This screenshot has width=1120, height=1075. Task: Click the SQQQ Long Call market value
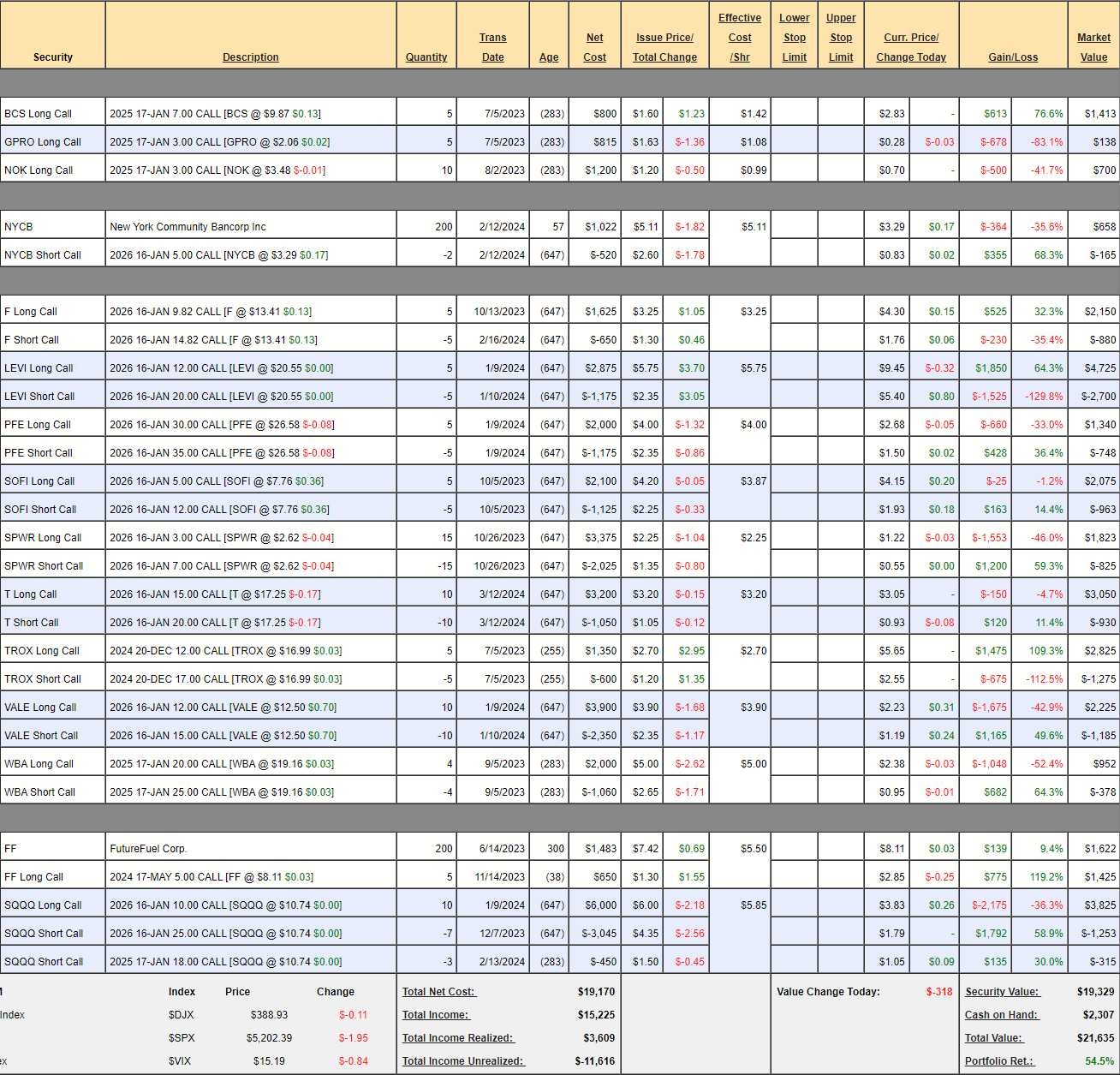[x=1099, y=905]
